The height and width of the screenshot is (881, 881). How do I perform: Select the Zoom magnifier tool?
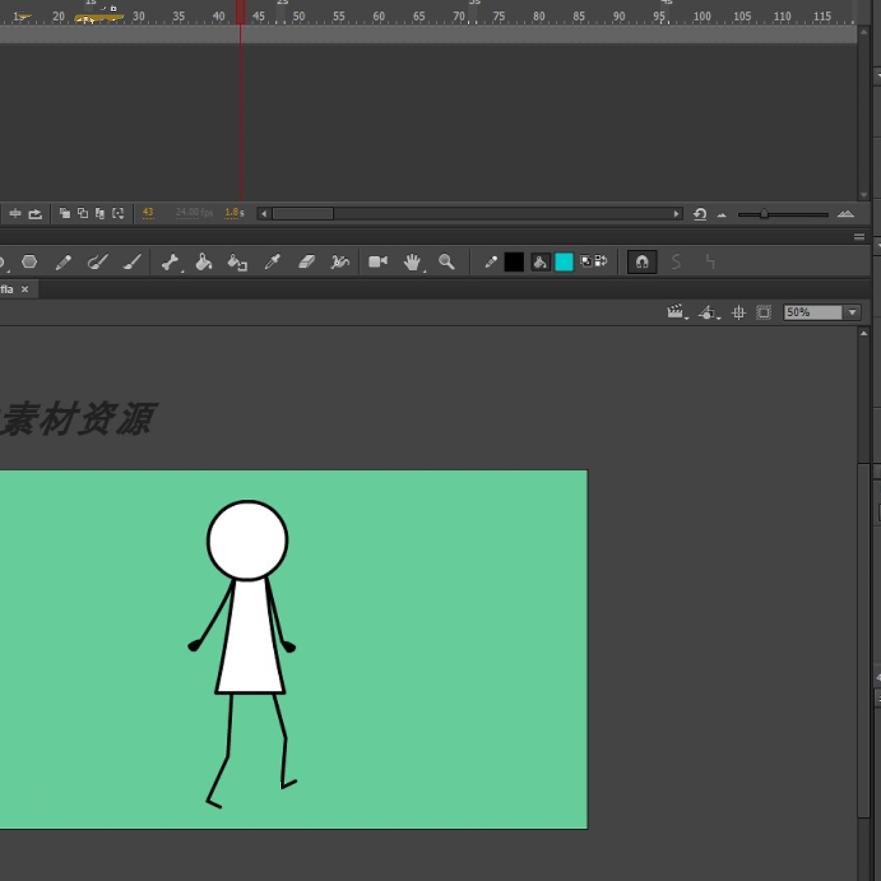click(447, 262)
